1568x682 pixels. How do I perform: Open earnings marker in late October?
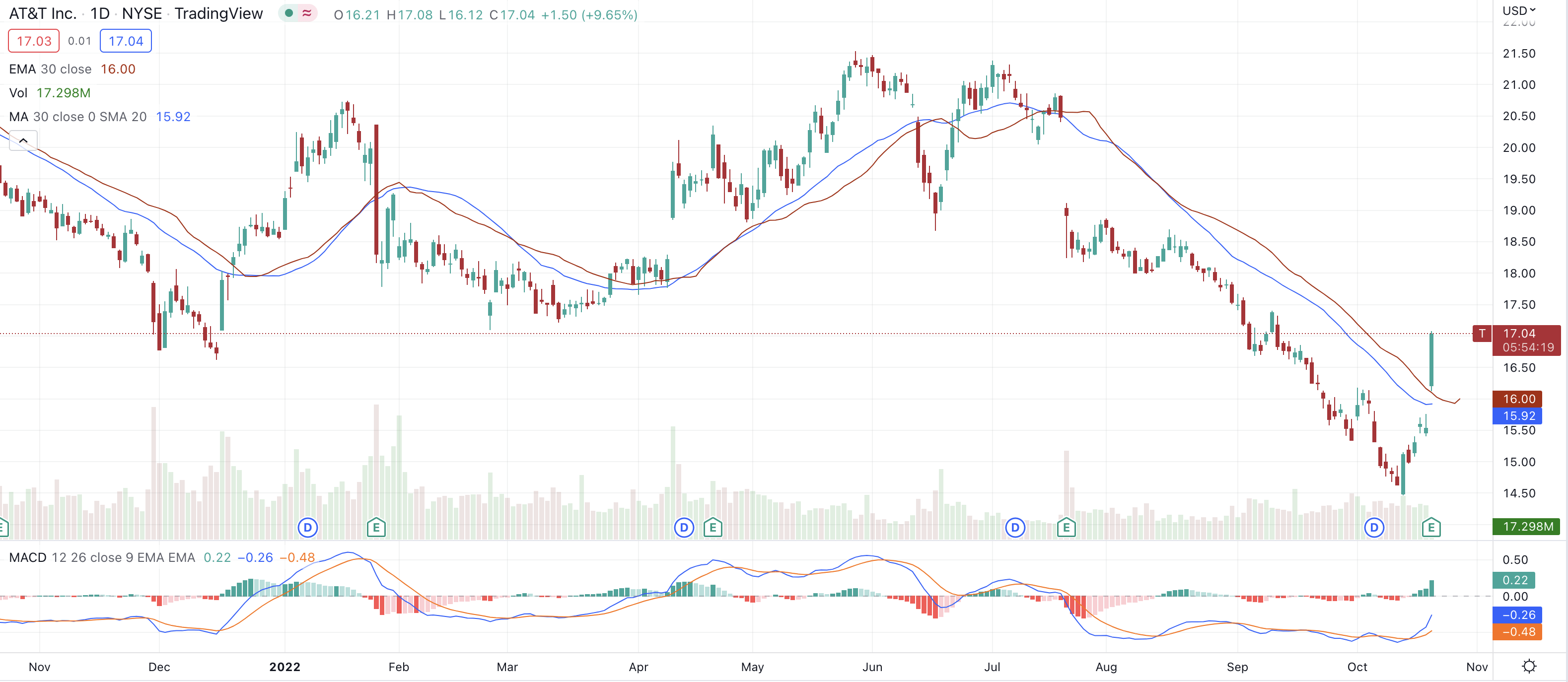tap(1431, 528)
